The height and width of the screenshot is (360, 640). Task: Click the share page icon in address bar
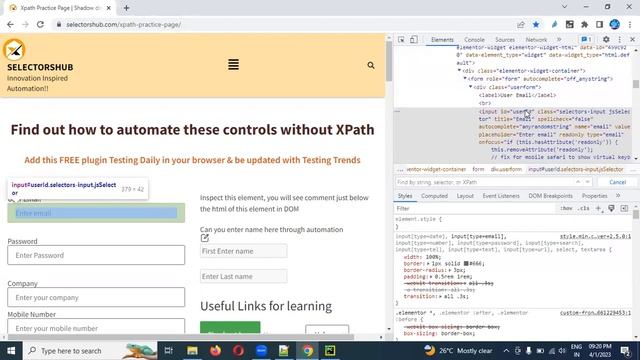tap(520, 24)
